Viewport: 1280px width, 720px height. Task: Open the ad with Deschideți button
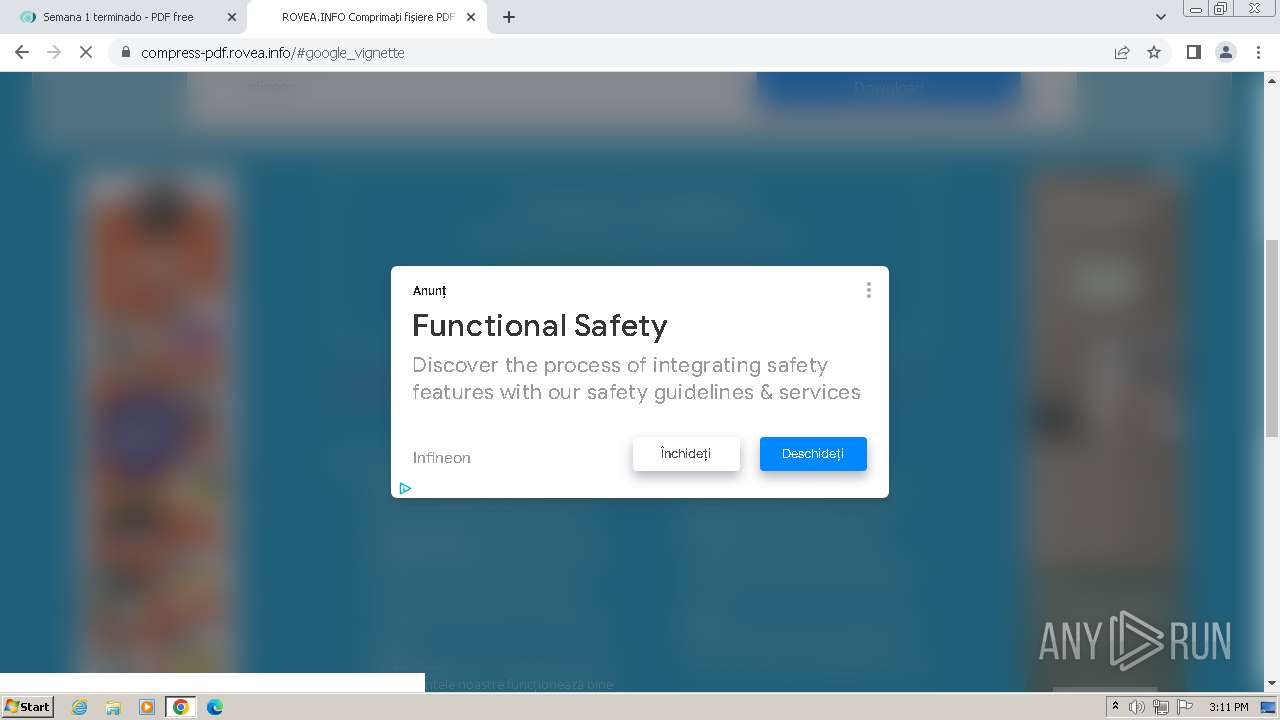coord(813,454)
